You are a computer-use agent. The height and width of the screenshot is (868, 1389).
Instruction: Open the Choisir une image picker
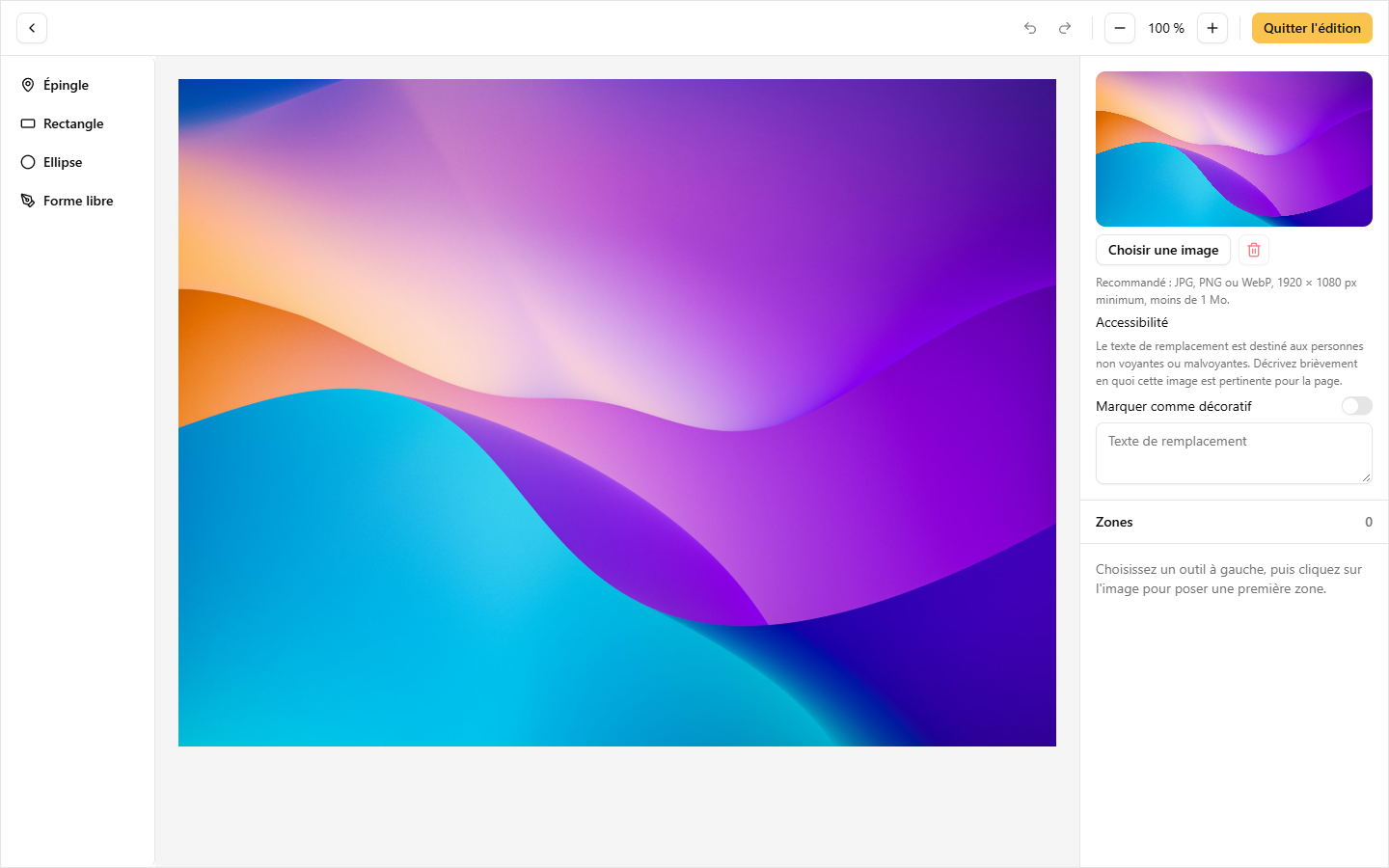[x=1163, y=250]
